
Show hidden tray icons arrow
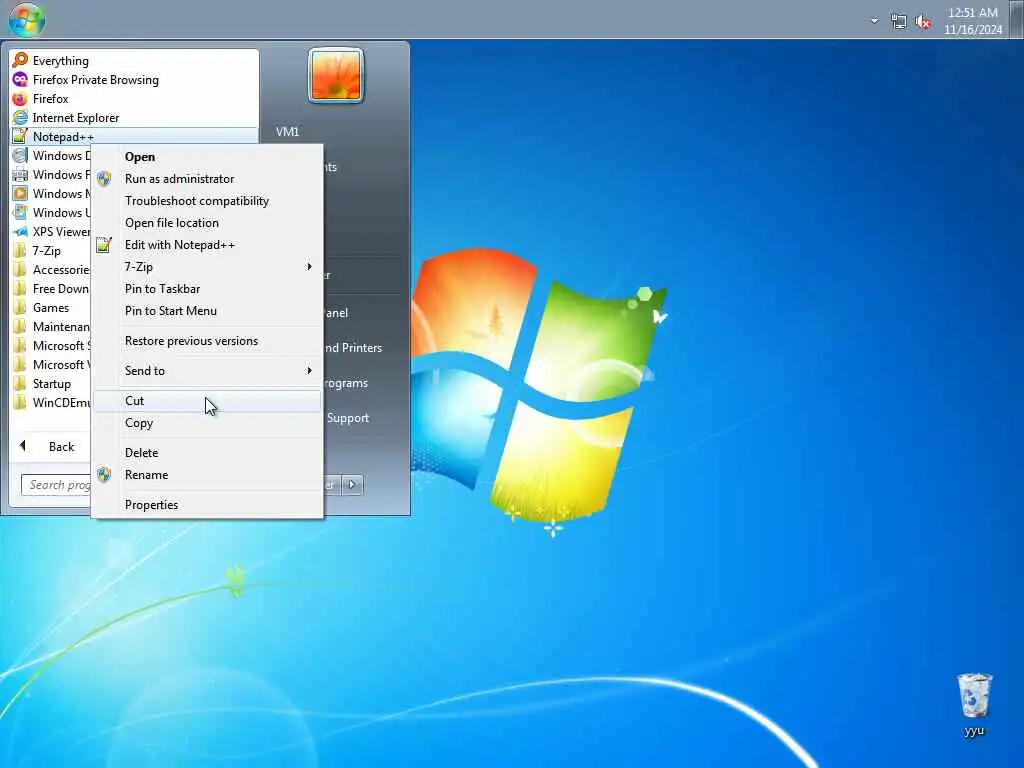coord(874,21)
